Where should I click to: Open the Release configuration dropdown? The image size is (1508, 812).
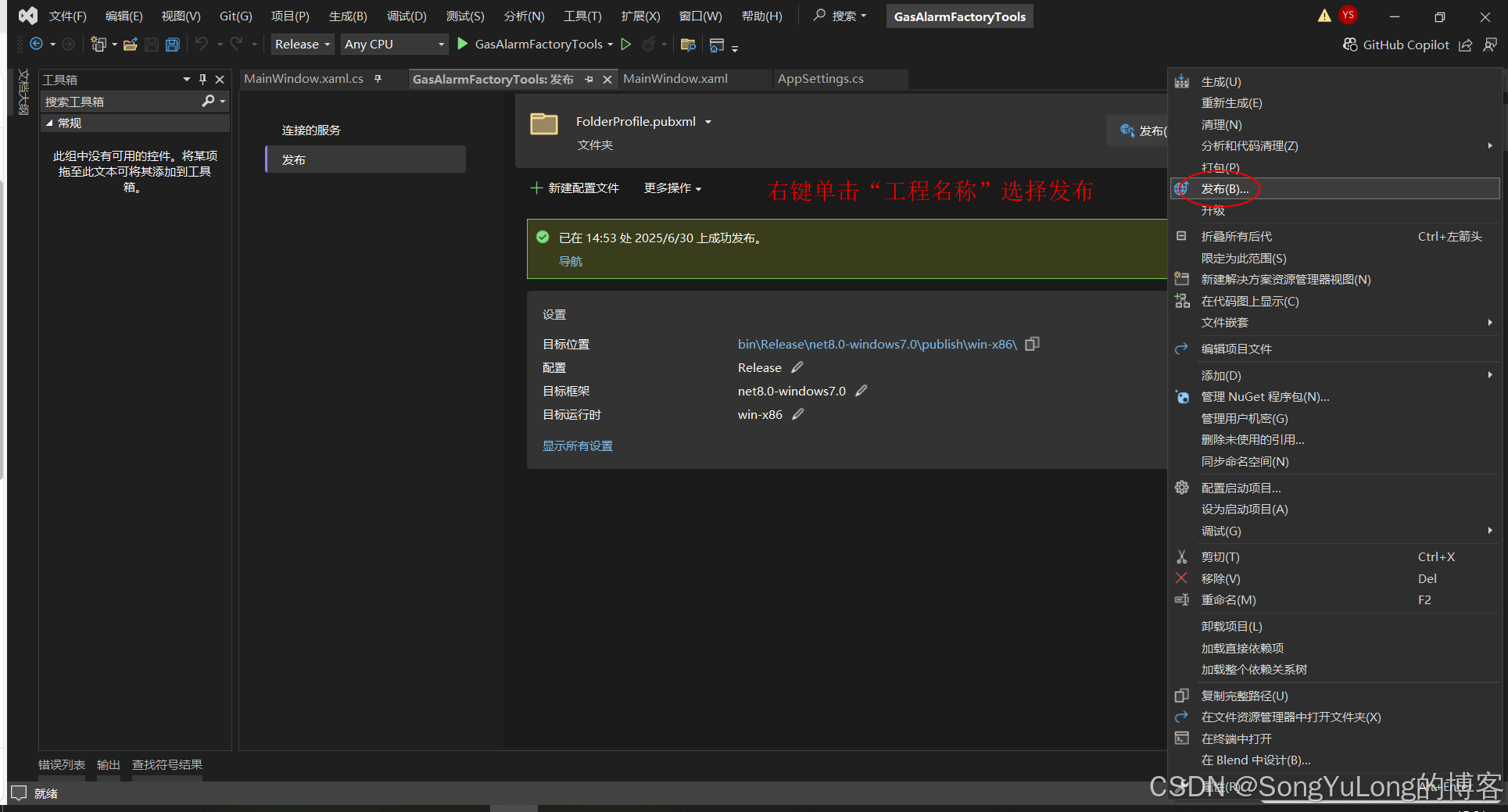pyautogui.click(x=327, y=44)
